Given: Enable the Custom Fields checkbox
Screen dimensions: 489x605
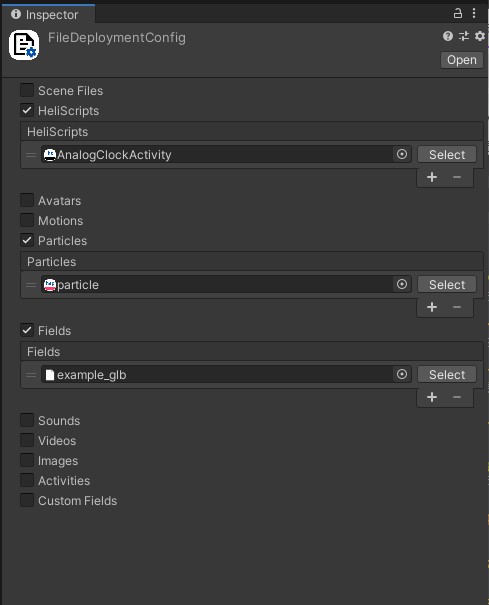Looking at the screenshot, I should pos(27,500).
